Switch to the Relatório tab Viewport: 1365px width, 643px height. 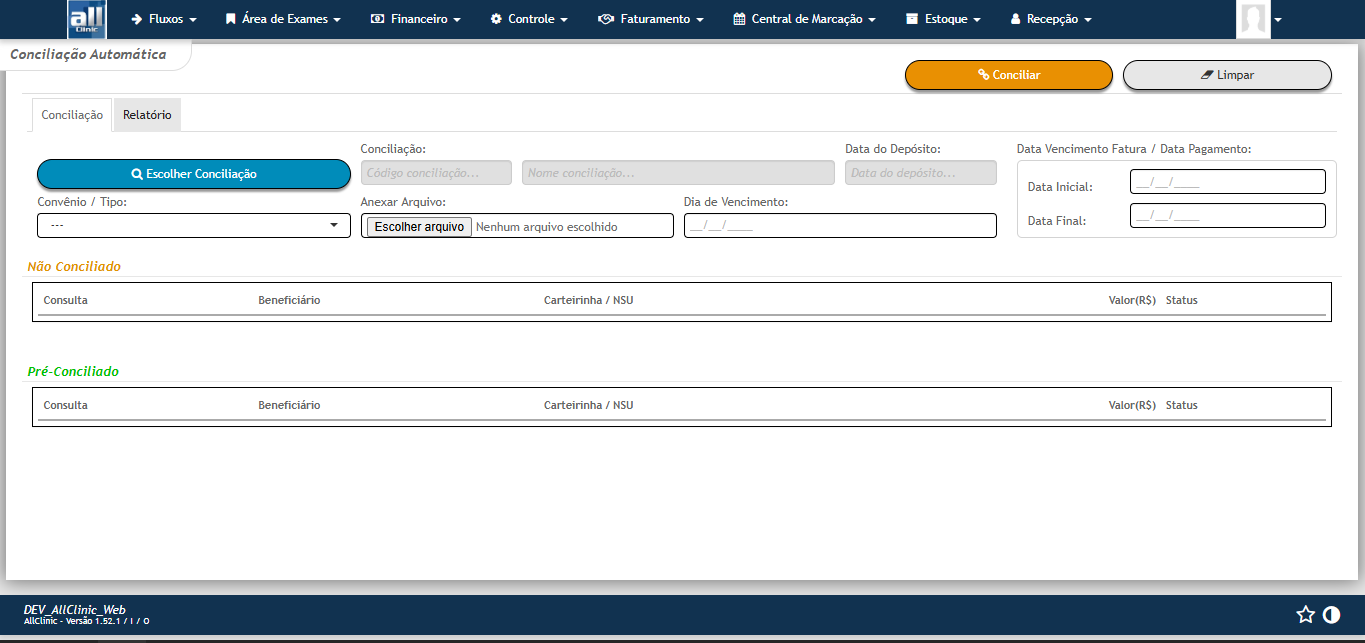[x=147, y=114]
